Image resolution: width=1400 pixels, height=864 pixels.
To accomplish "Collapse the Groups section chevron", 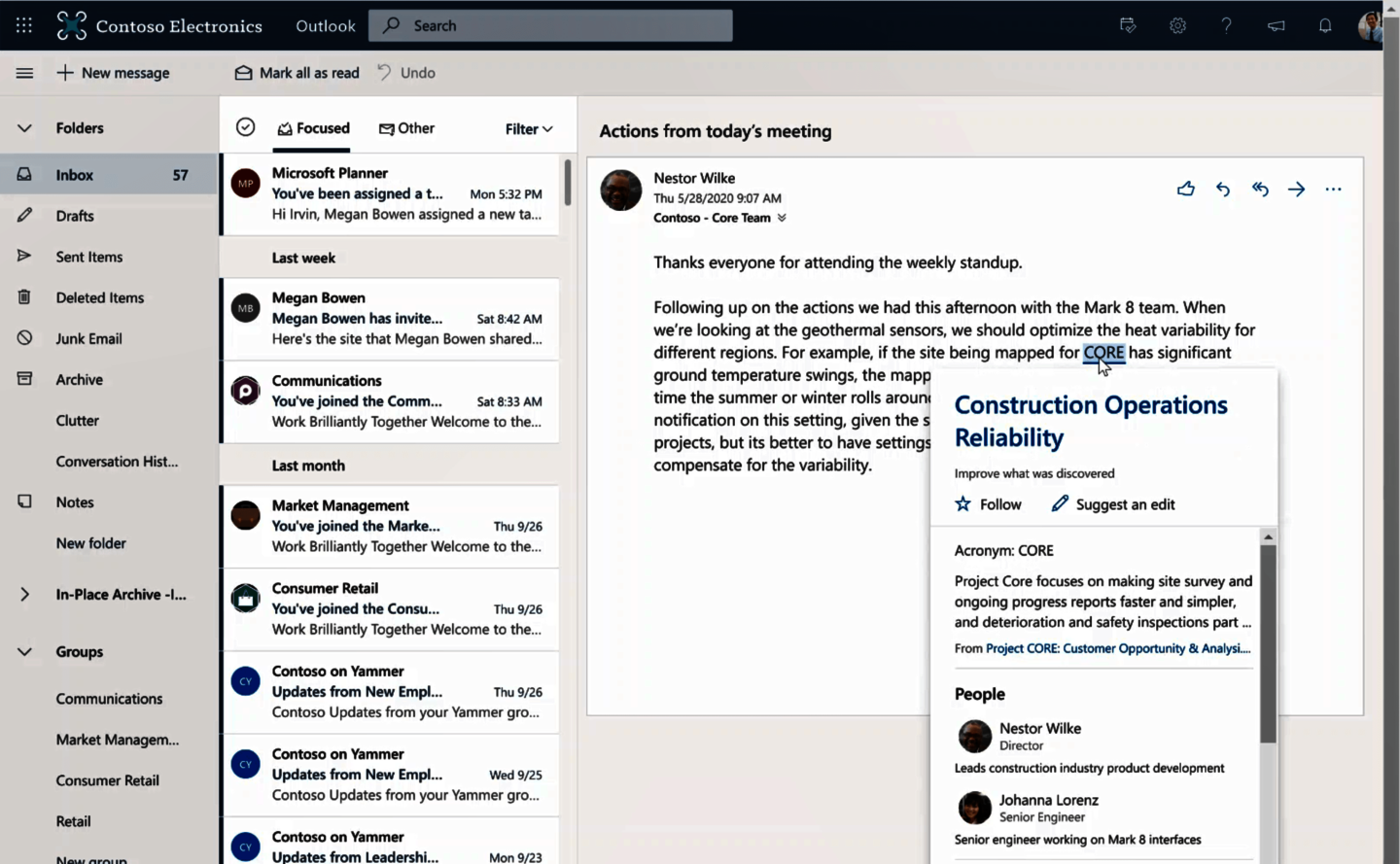I will click(x=24, y=652).
